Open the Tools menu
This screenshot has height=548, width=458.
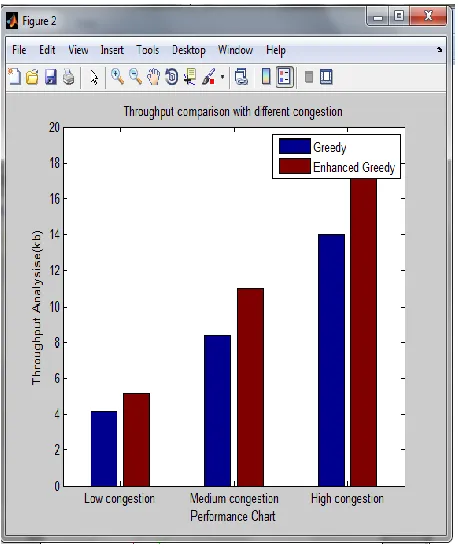pyautogui.click(x=148, y=50)
